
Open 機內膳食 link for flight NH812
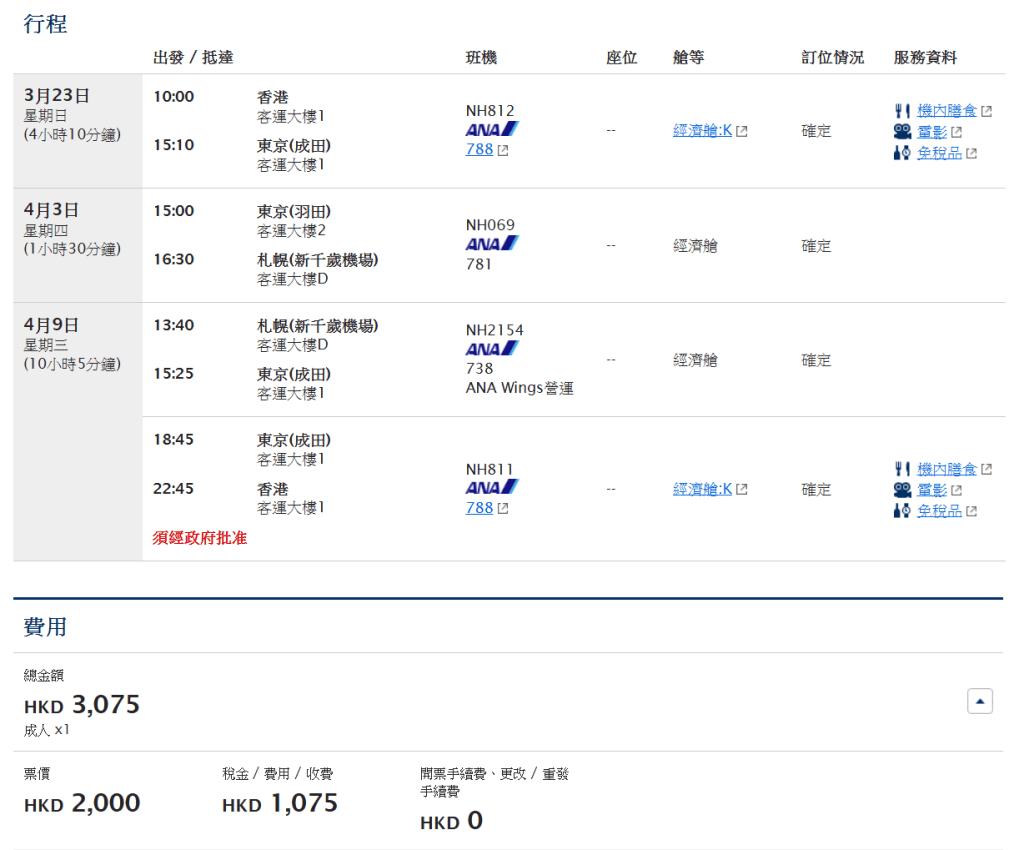(946, 111)
